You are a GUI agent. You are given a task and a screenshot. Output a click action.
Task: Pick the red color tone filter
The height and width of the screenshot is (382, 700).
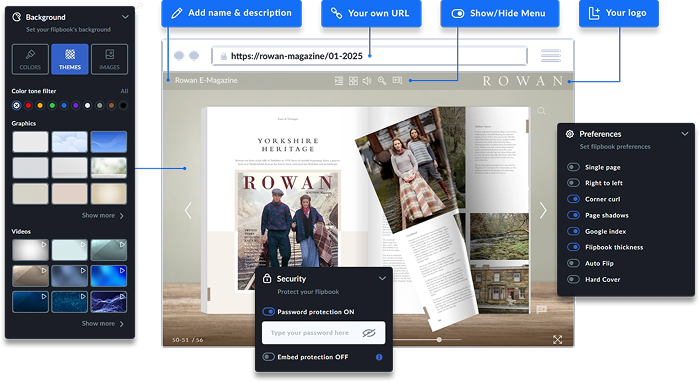pyautogui.click(x=28, y=106)
